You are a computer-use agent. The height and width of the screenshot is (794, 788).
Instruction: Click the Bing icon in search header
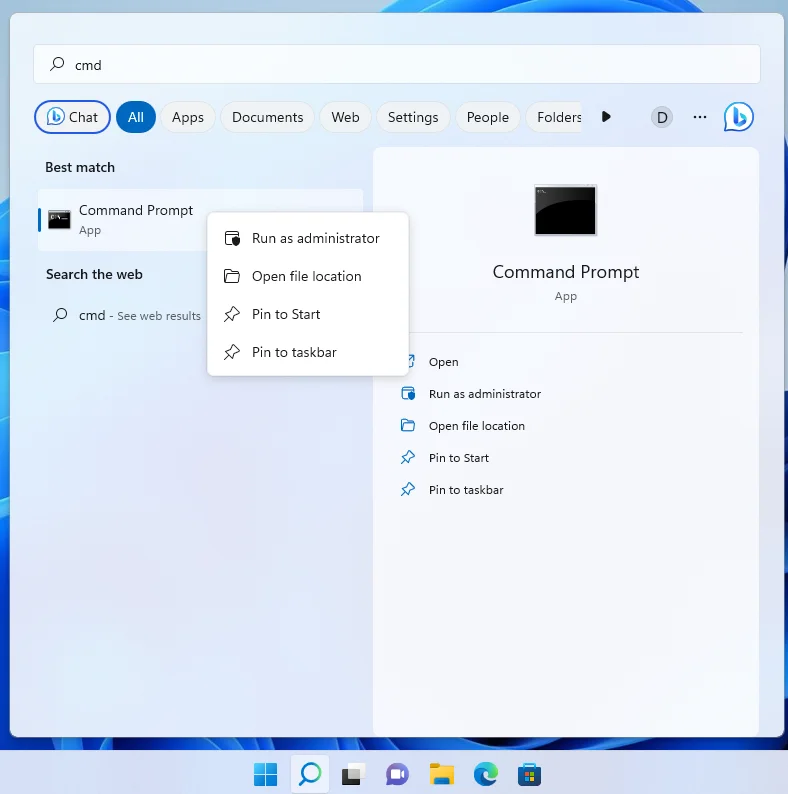738,117
